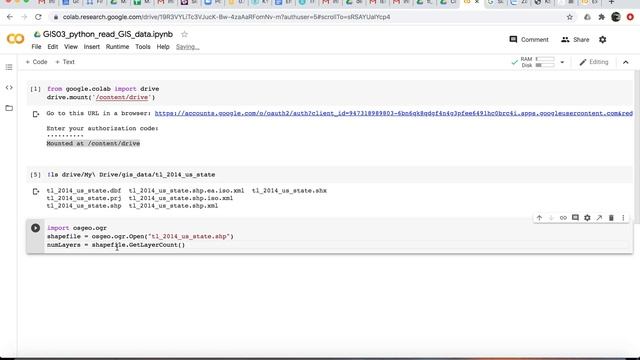The height and width of the screenshot is (360, 640).
Task: Share the notebook
Action: (575, 40)
